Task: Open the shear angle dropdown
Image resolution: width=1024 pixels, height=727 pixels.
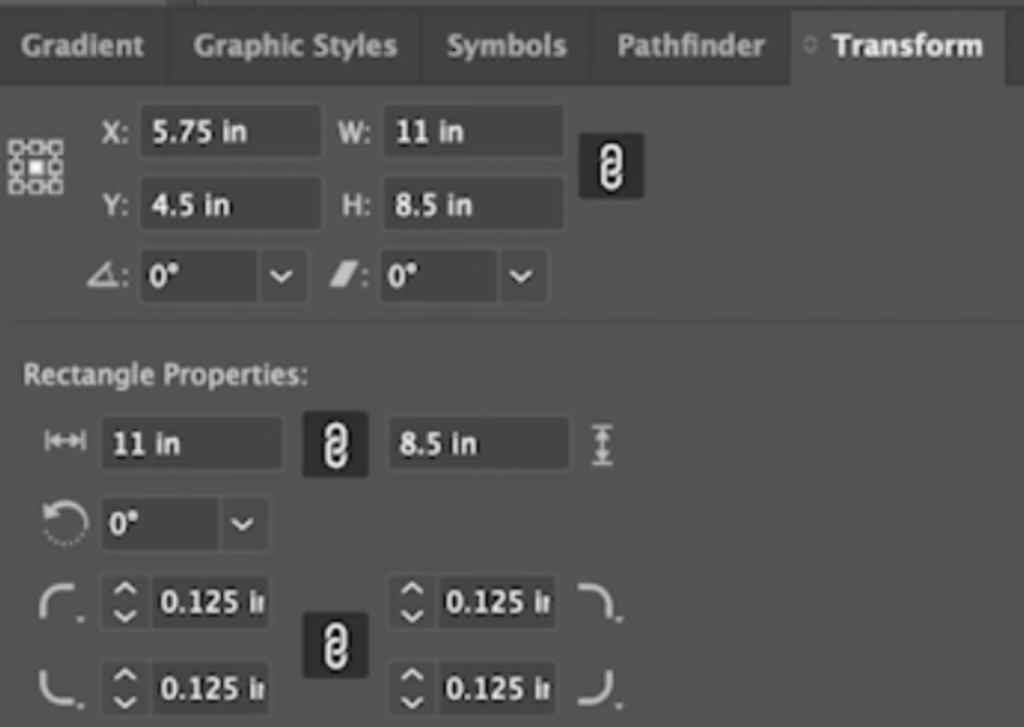Action: (x=521, y=276)
